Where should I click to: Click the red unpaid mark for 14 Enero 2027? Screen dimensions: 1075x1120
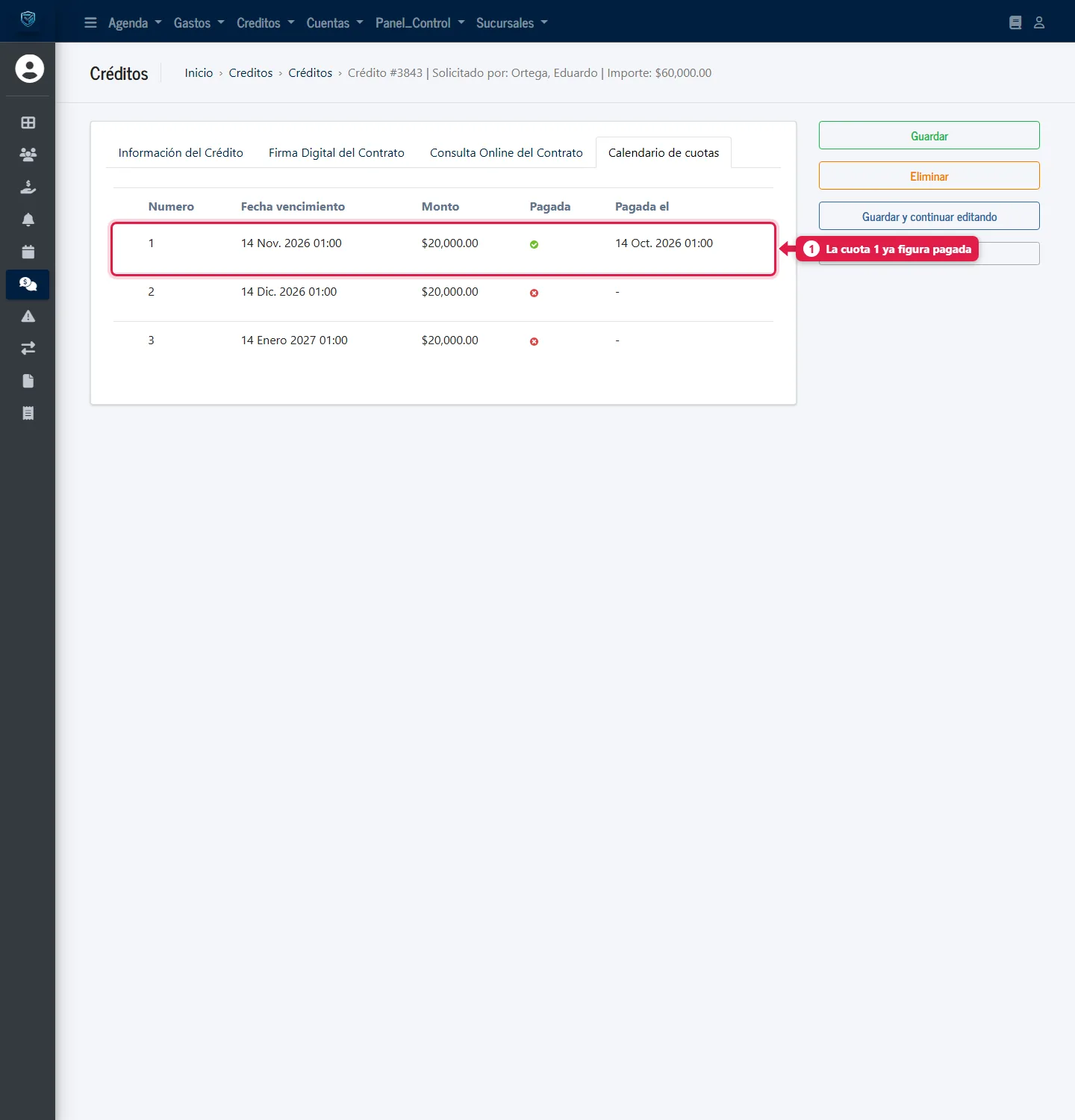534,341
